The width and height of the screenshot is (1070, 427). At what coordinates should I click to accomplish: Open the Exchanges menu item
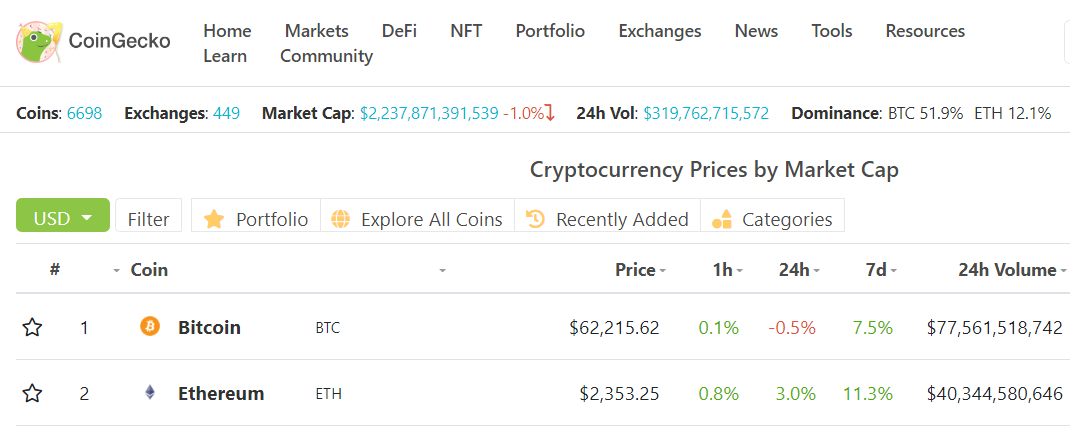660,31
